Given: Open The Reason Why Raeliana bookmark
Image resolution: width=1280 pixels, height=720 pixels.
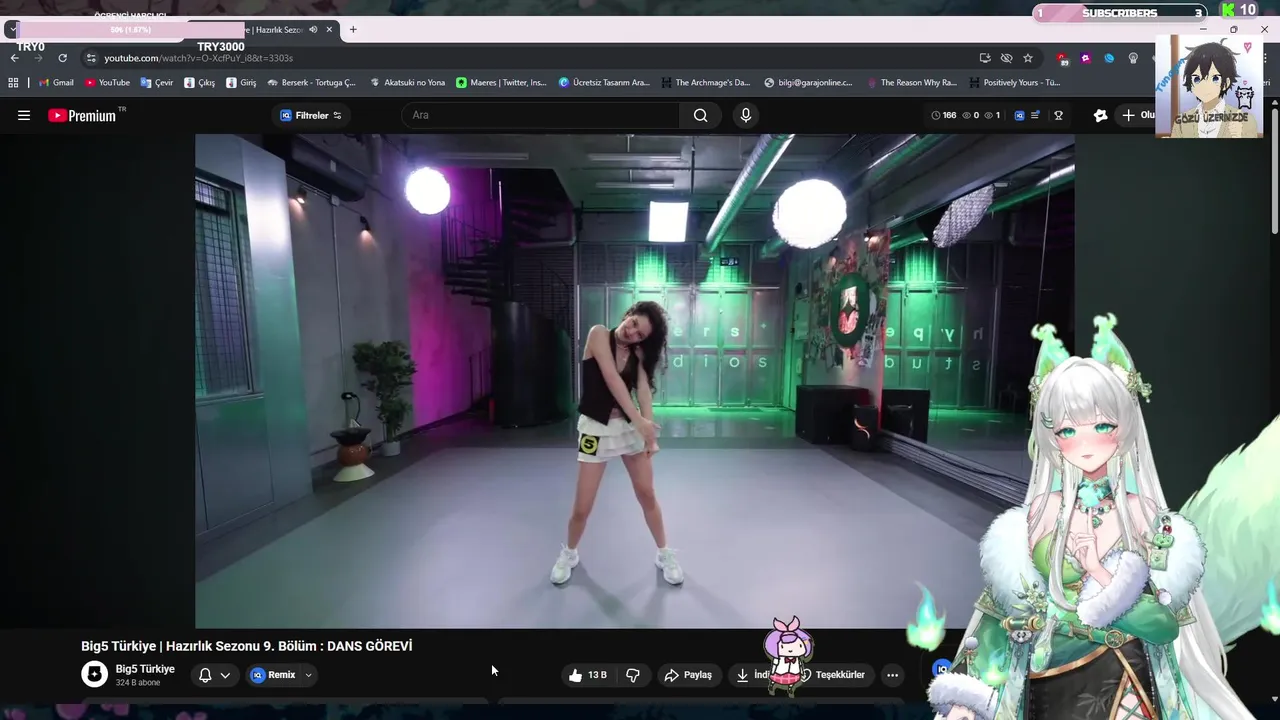Looking at the screenshot, I should coord(912,83).
